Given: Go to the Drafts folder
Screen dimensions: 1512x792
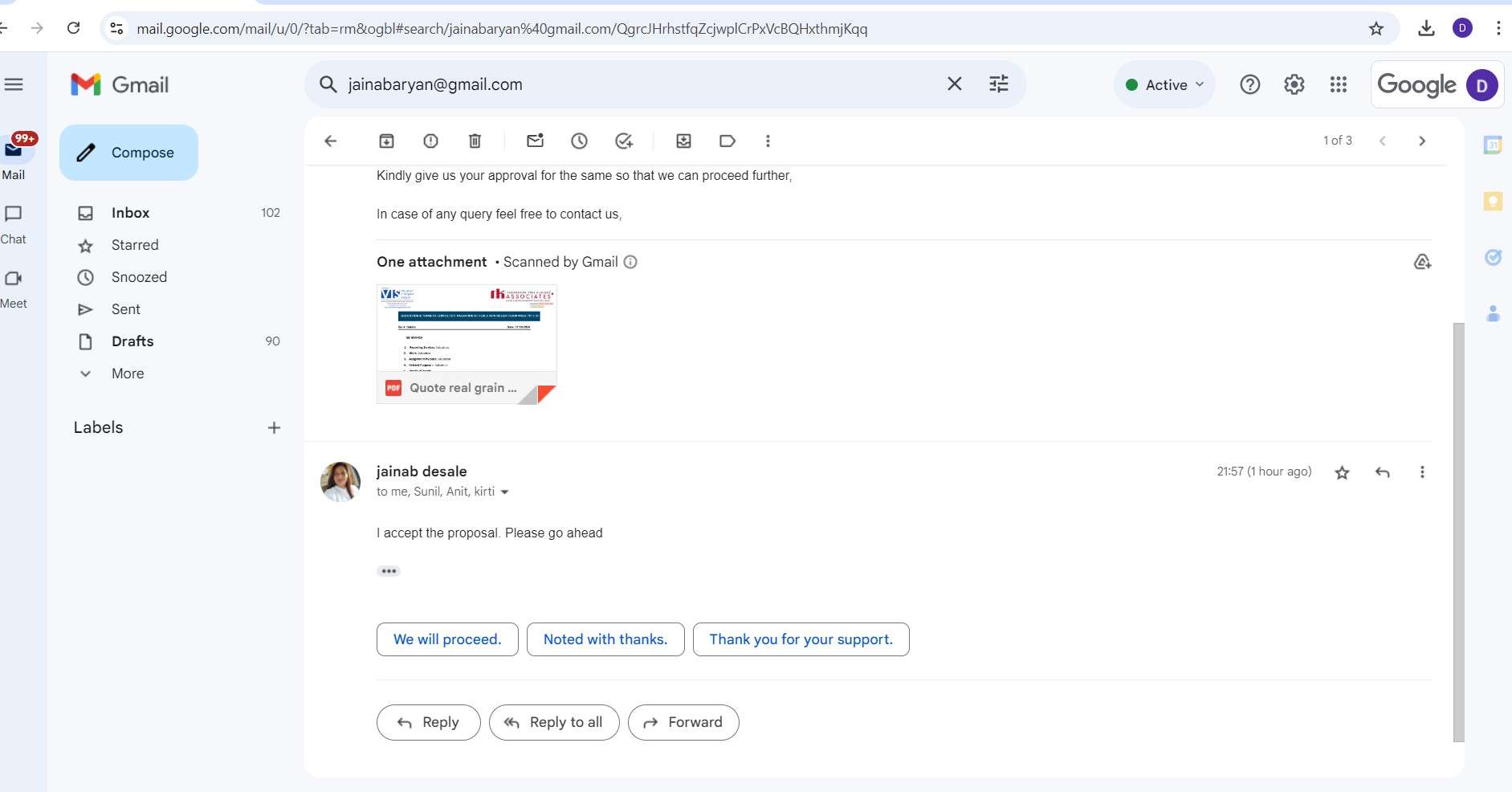Looking at the screenshot, I should coord(132,341).
